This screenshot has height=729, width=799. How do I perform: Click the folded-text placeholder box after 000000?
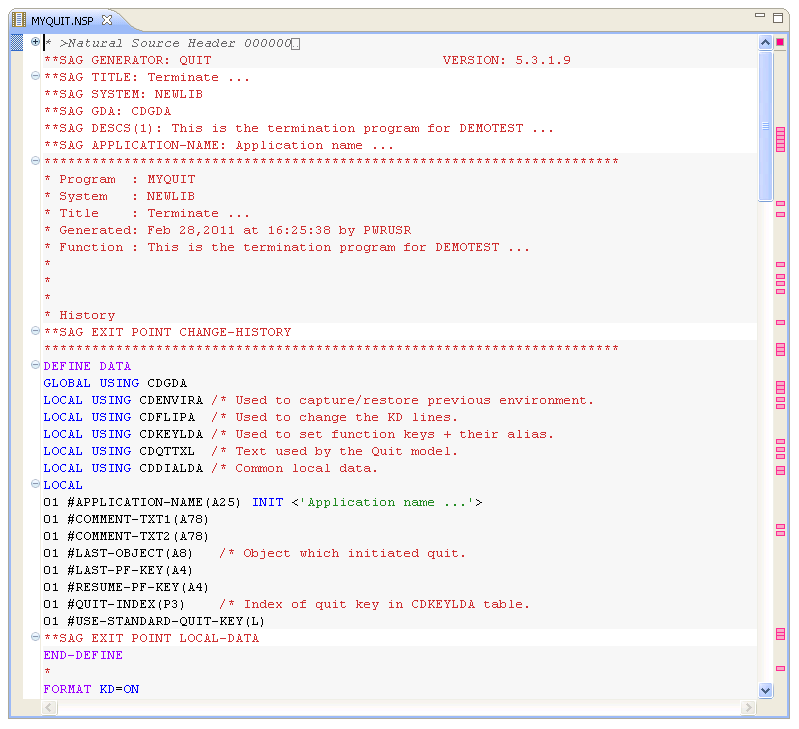295,44
